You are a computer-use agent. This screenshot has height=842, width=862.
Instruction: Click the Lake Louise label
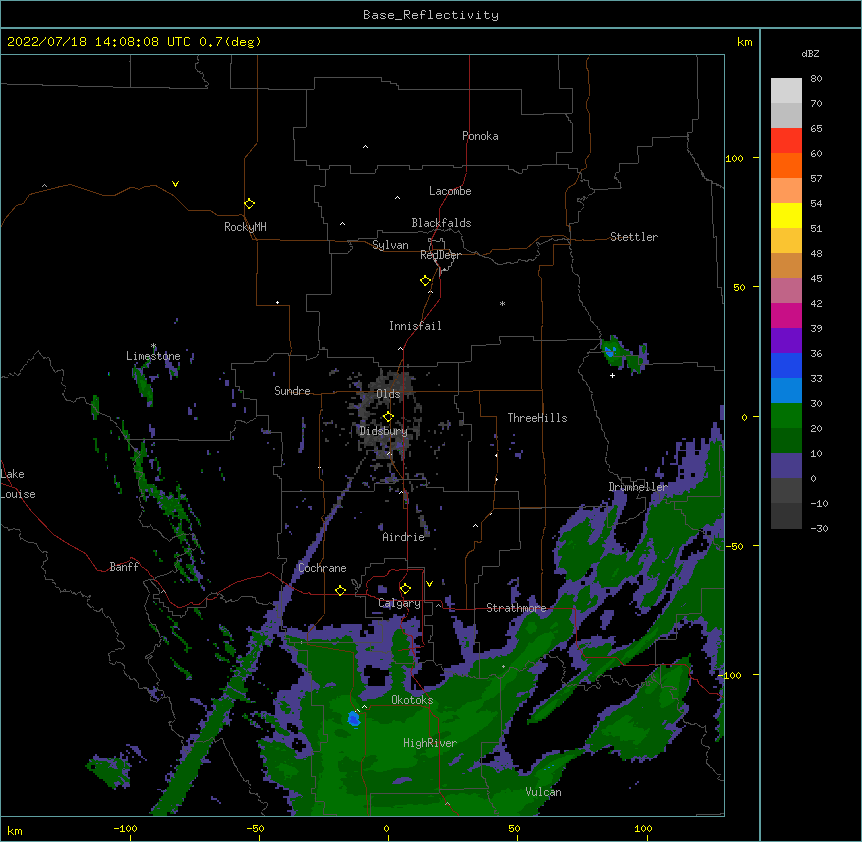18,484
